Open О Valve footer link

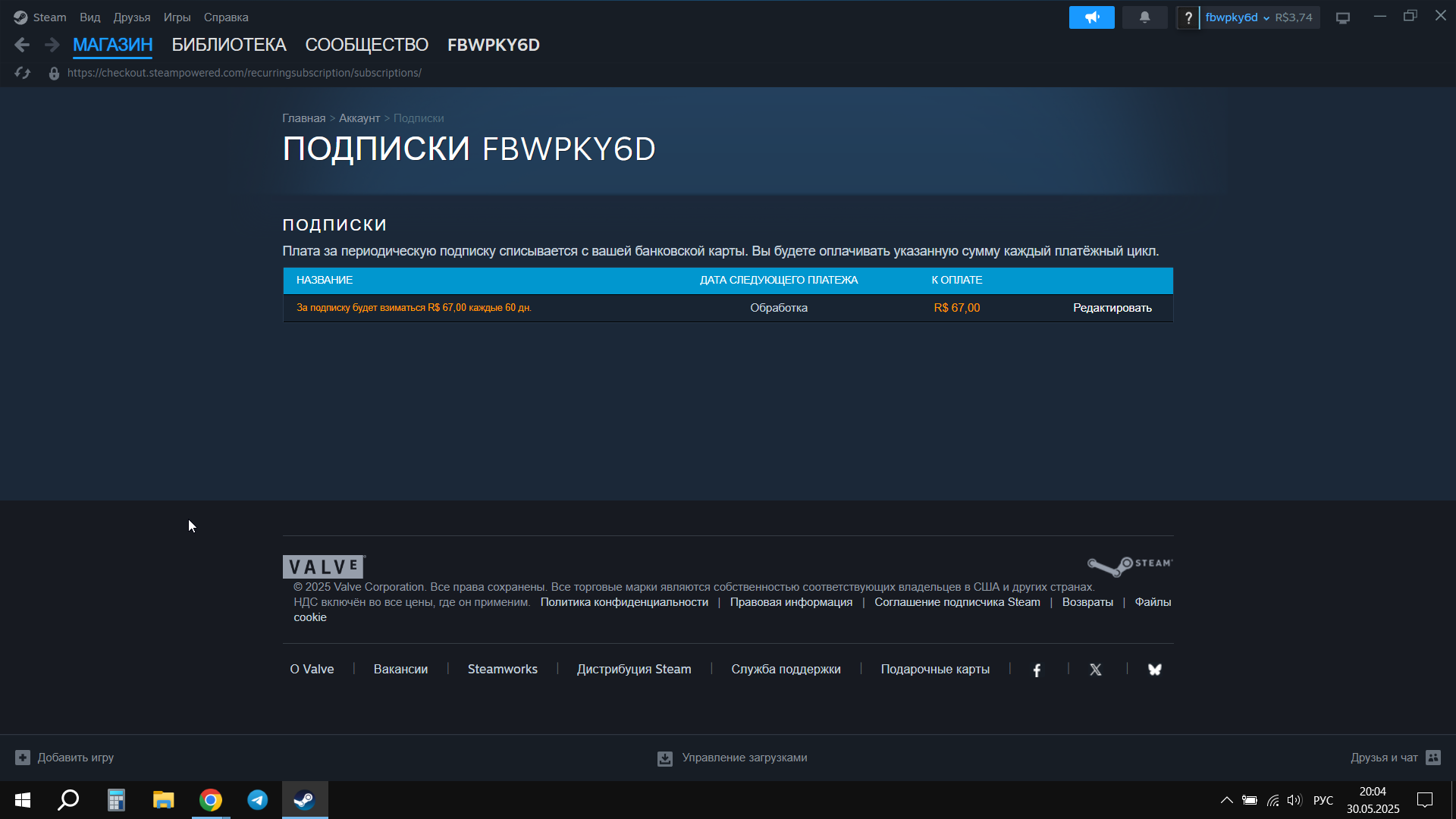[312, 670]
